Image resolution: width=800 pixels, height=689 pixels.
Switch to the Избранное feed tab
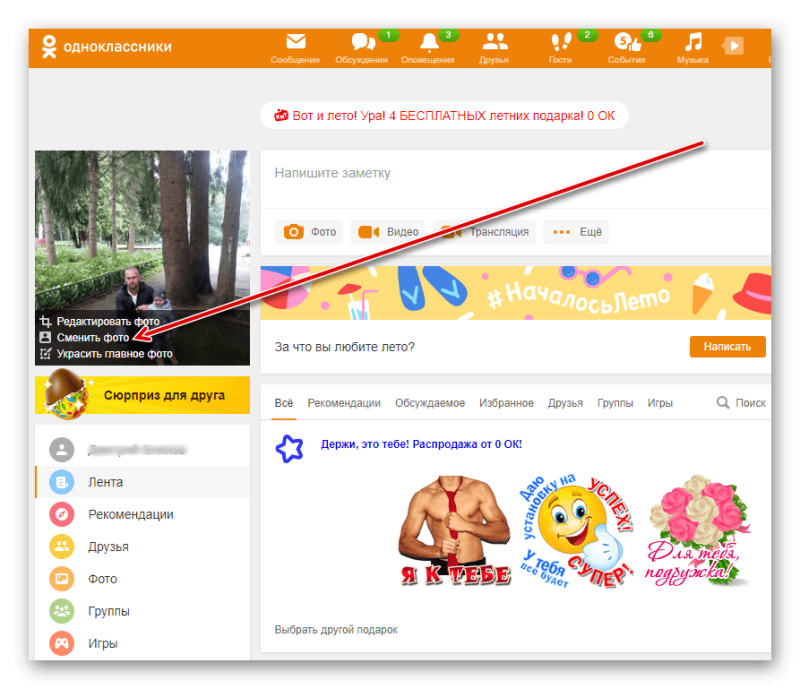[x=506, y=403]
